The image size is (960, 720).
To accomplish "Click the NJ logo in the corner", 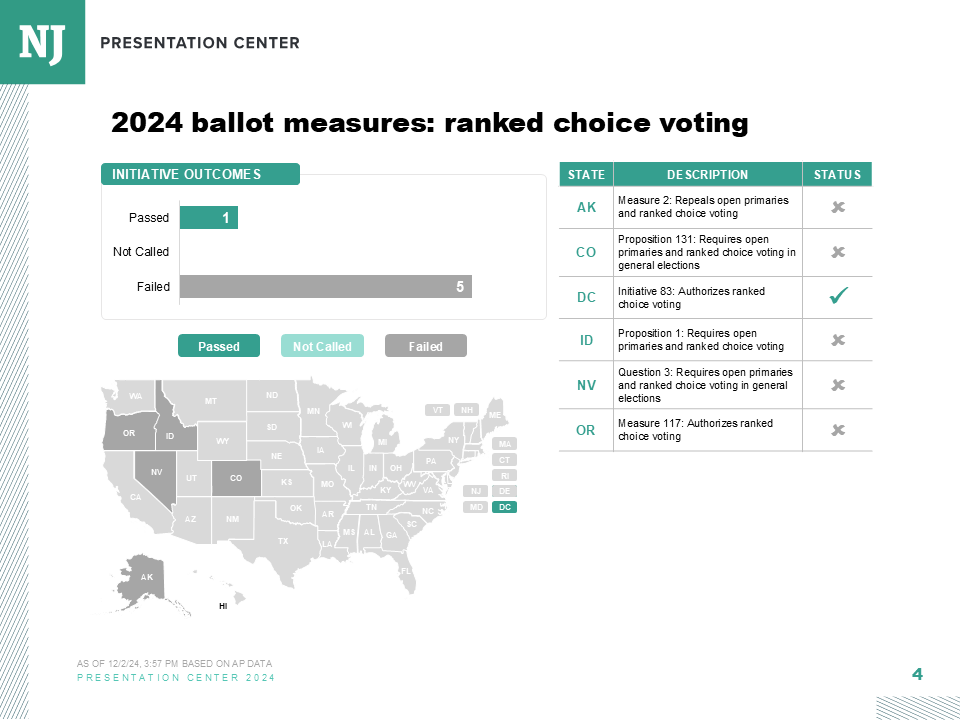I will click(42, 42).
